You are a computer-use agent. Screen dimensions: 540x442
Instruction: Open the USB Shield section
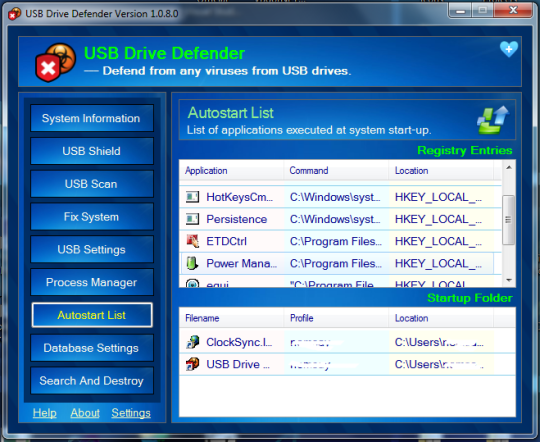[92, 151]
